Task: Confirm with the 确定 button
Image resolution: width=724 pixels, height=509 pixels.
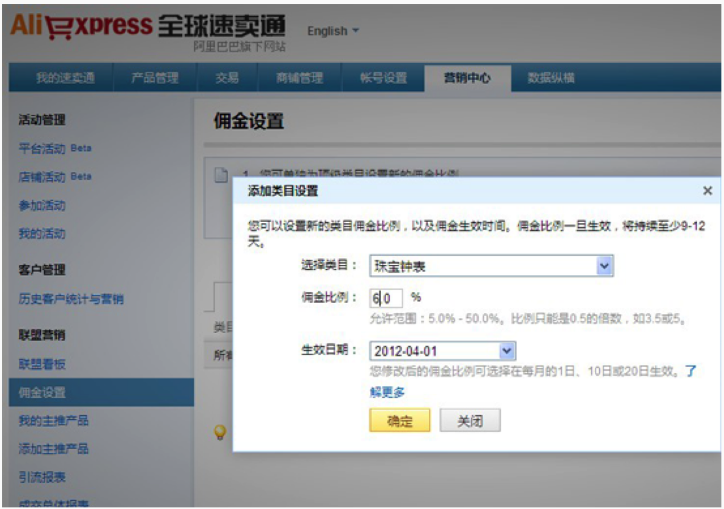Action: 399,420
